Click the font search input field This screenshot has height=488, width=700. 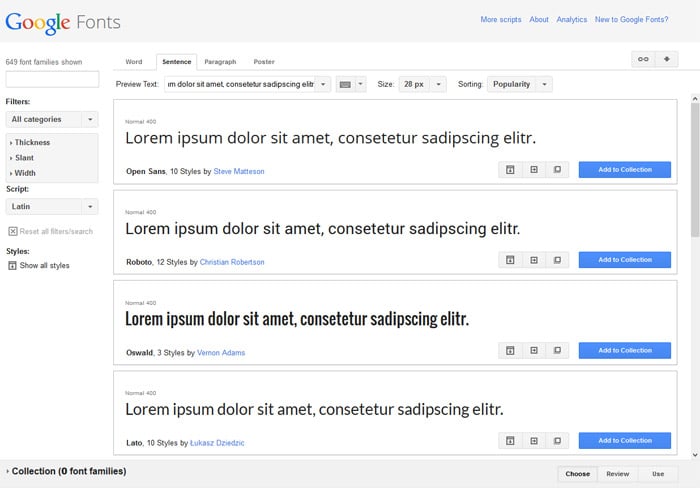point(52,79)
